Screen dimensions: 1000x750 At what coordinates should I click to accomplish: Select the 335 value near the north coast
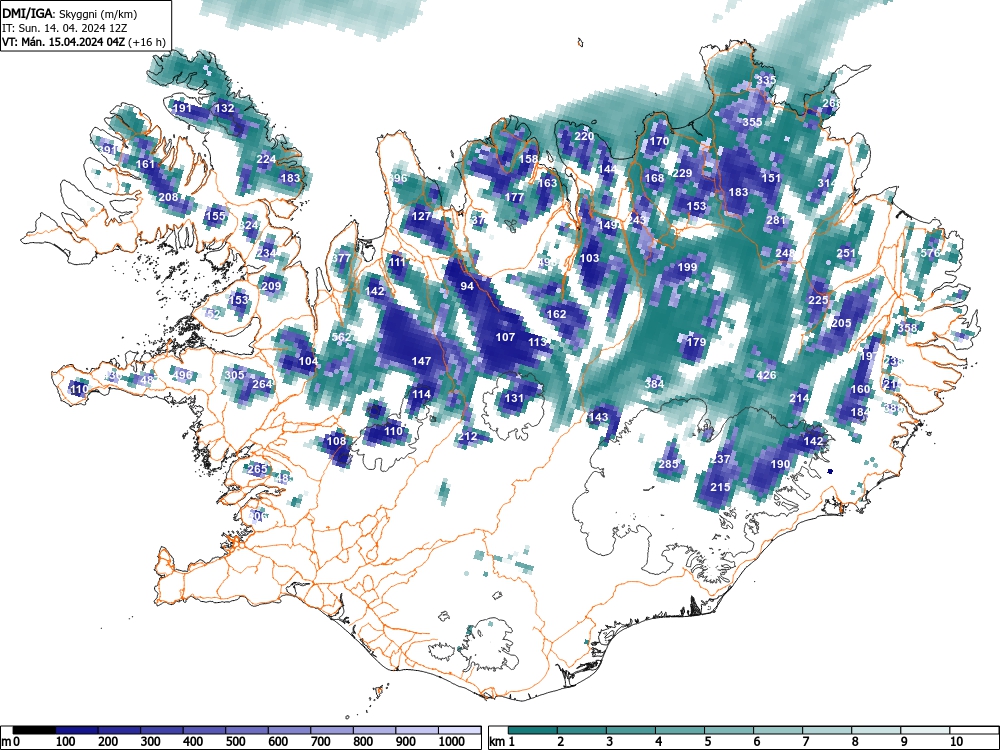click(x=767, y=80)
